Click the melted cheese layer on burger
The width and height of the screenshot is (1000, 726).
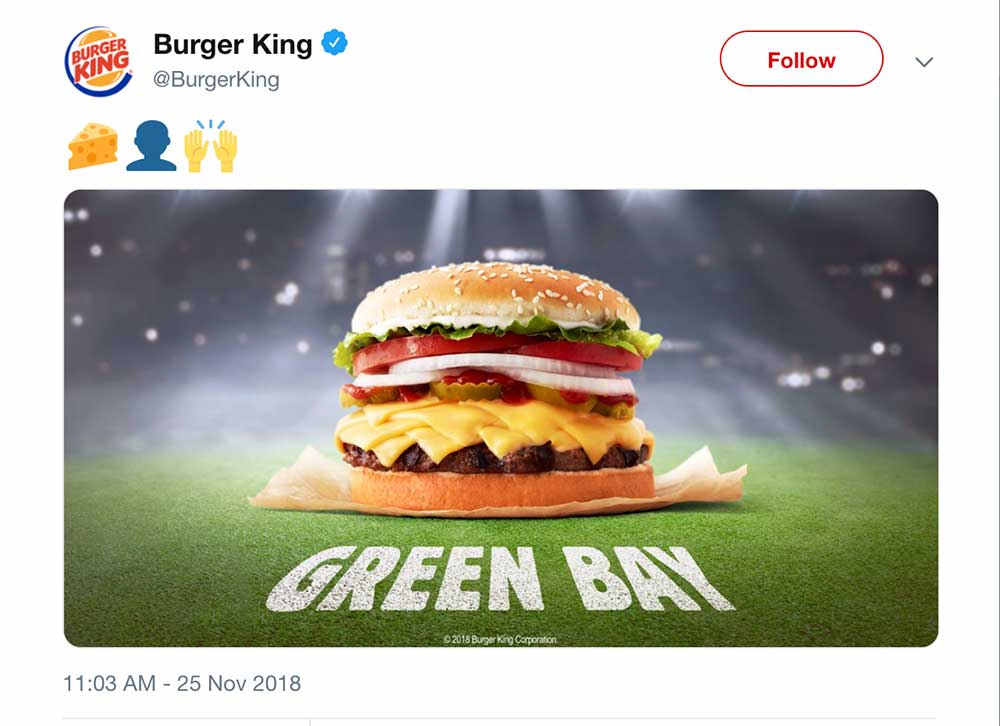click(494, 433)
